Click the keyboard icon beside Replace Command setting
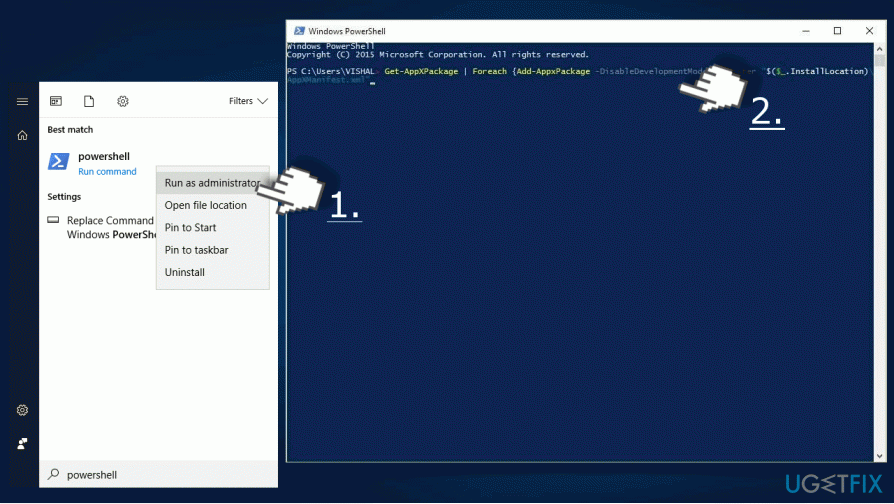 [53, 220]
